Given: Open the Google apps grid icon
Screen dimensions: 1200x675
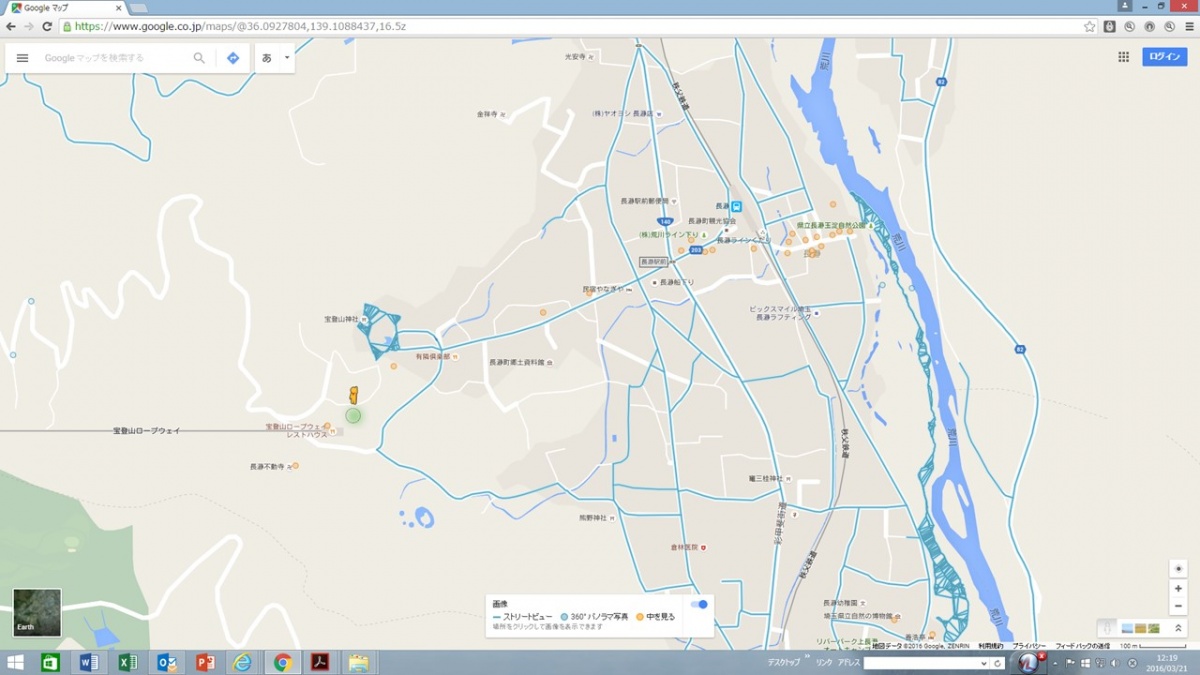Looking at the screenshot, I should pos(1123,57).
